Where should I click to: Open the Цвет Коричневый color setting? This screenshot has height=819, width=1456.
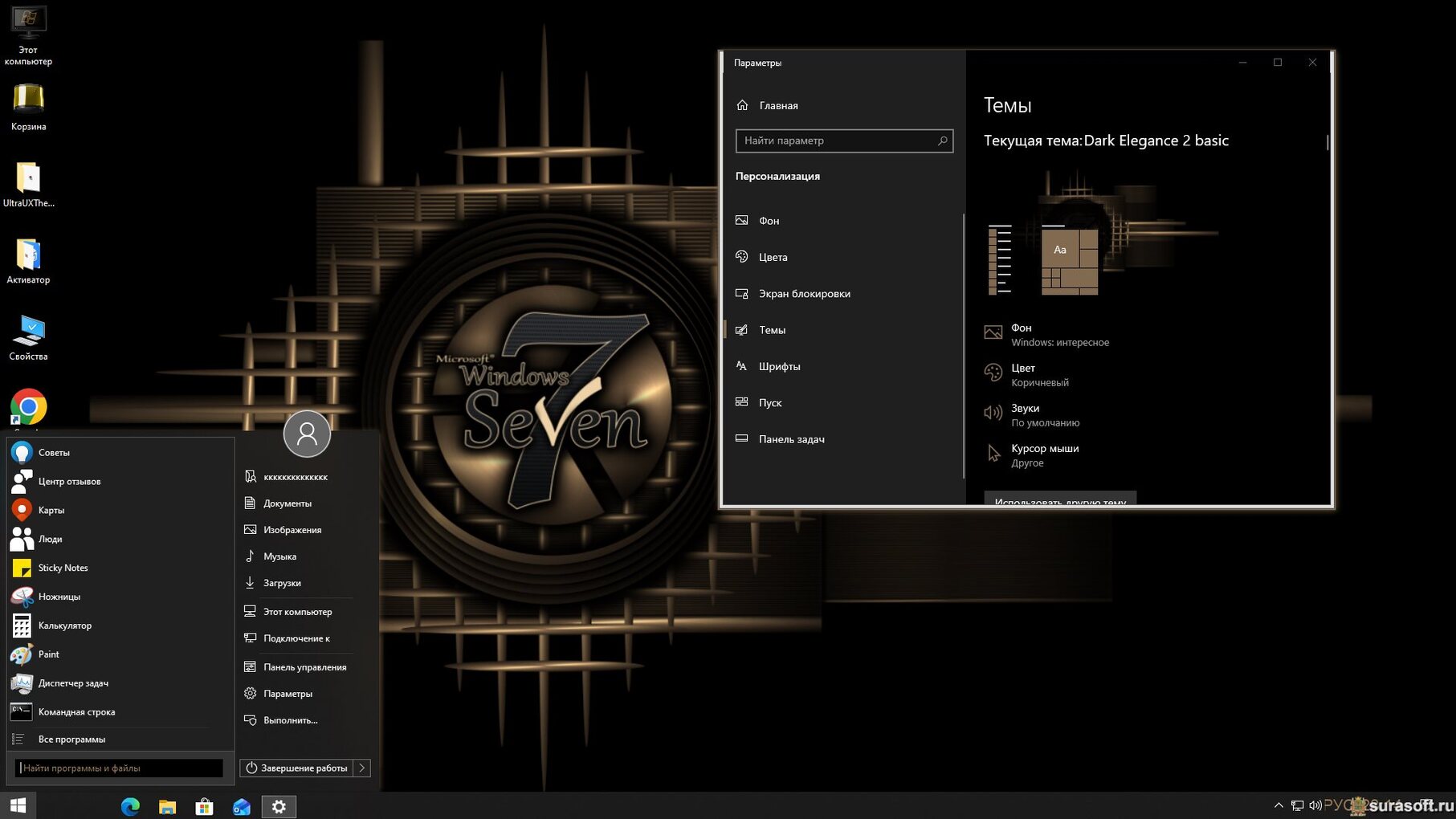pos(1038,375)
